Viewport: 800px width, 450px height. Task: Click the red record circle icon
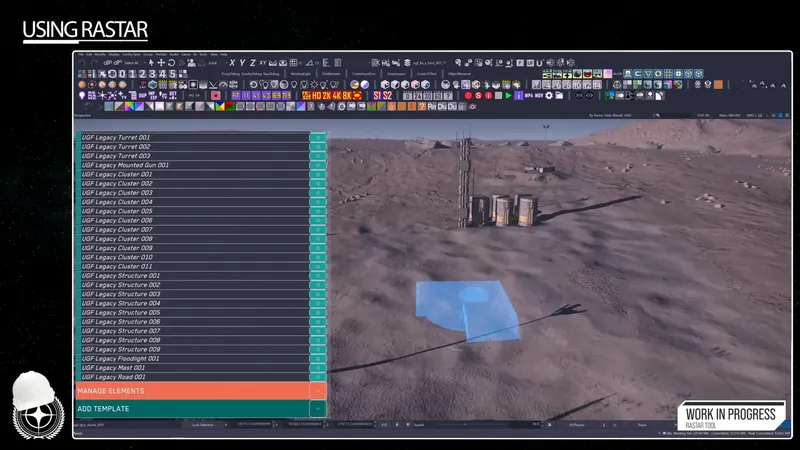tap(468, 95)
